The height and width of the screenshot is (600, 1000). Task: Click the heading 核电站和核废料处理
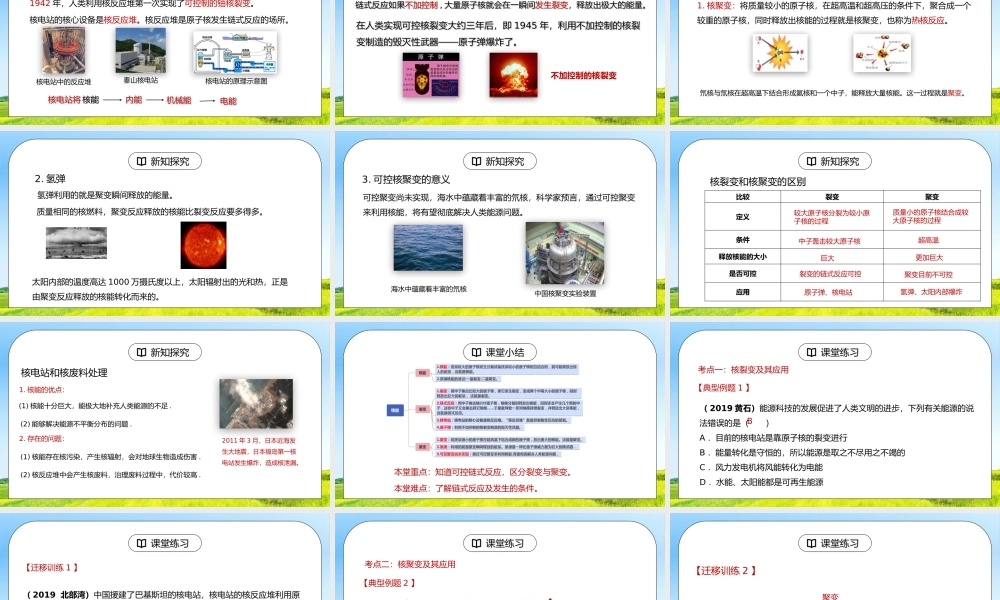(64, 372)
